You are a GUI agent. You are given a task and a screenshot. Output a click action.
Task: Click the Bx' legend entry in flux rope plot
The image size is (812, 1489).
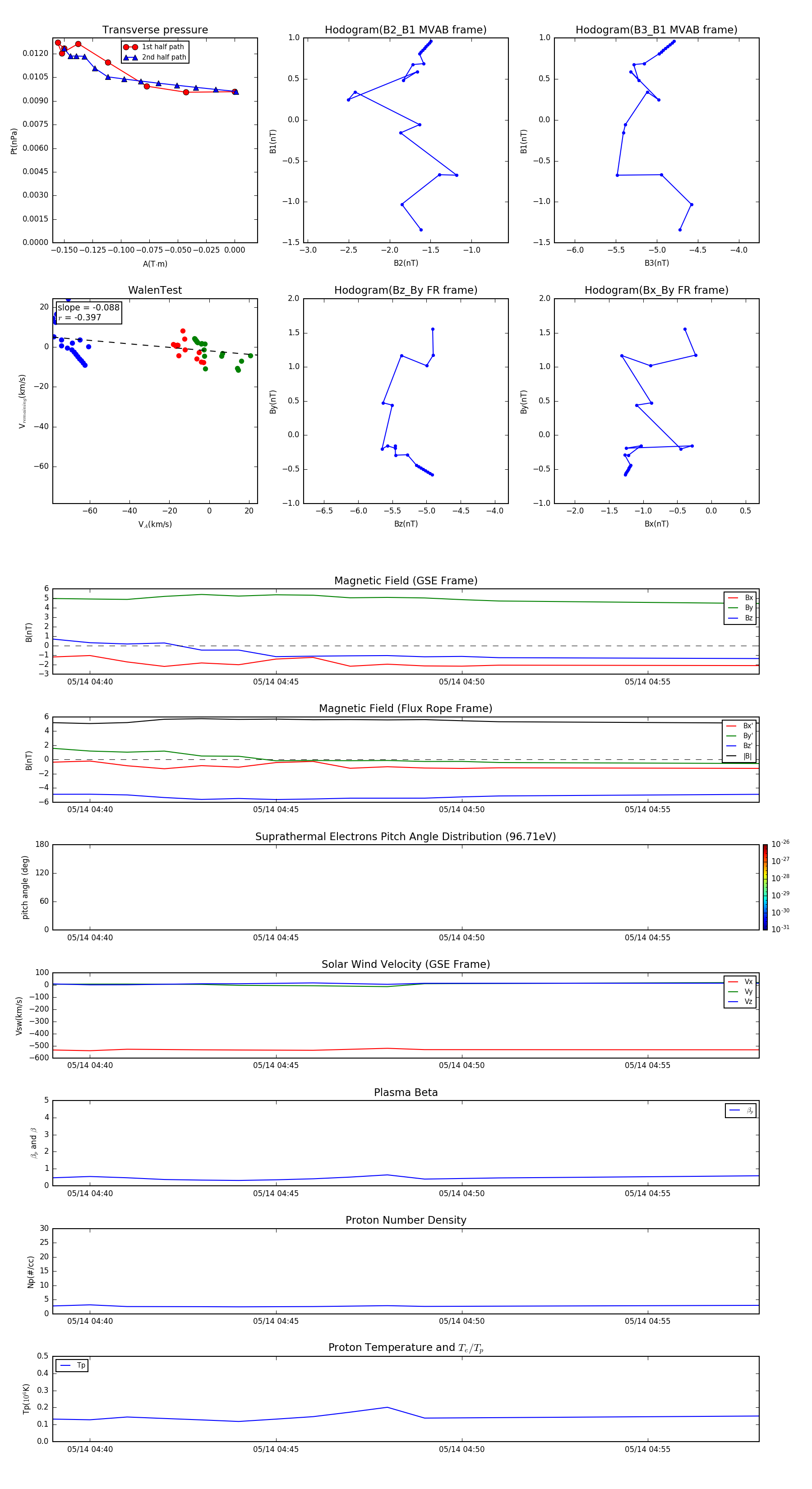pos(739,726)
